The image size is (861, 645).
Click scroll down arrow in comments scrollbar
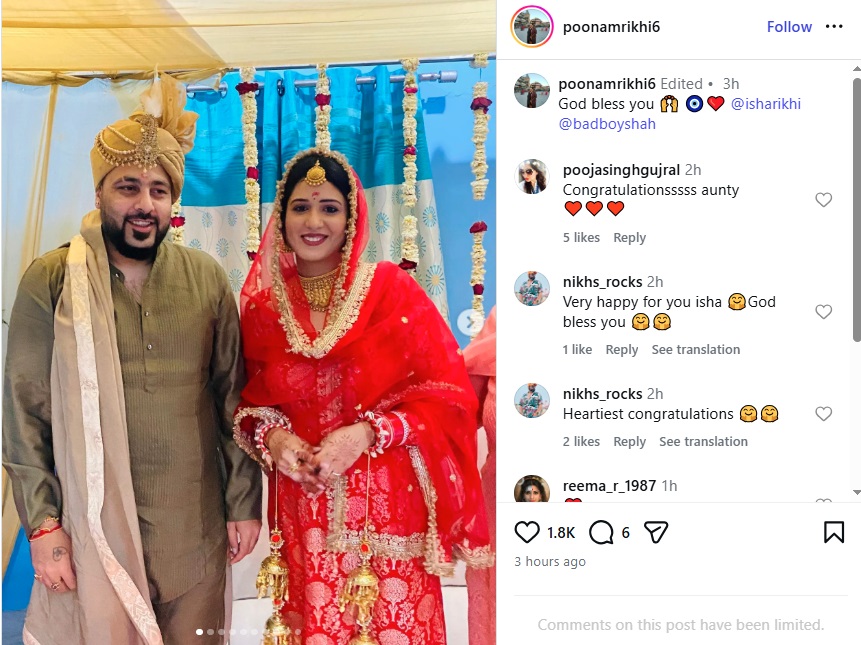[x=856, y=492]
